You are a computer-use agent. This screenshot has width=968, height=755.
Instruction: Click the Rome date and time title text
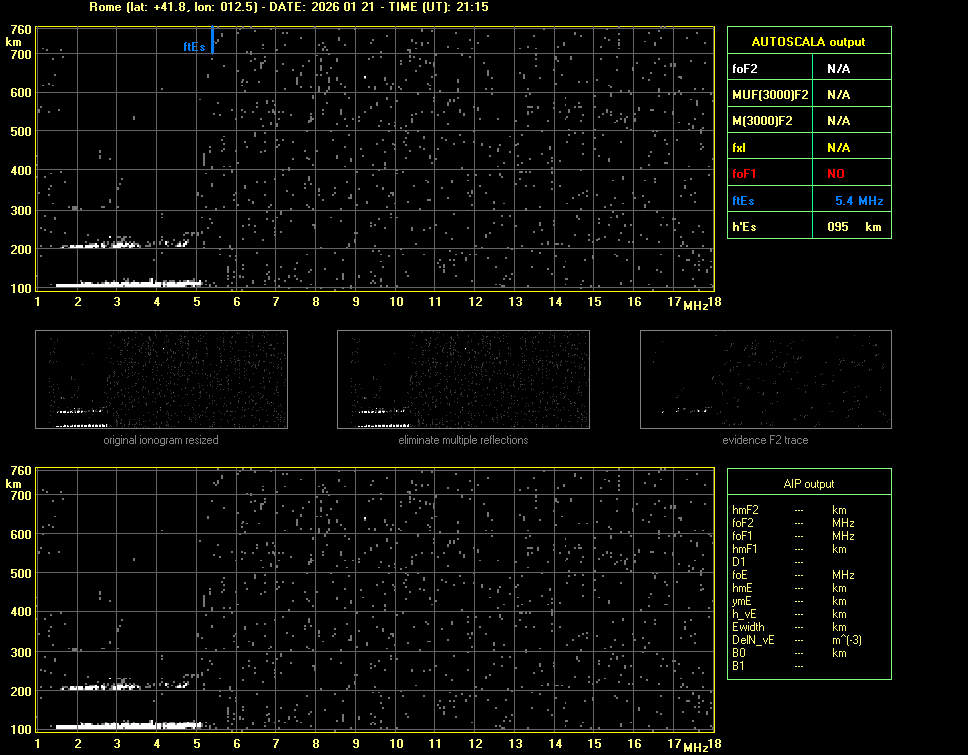(x=288, y=7)
